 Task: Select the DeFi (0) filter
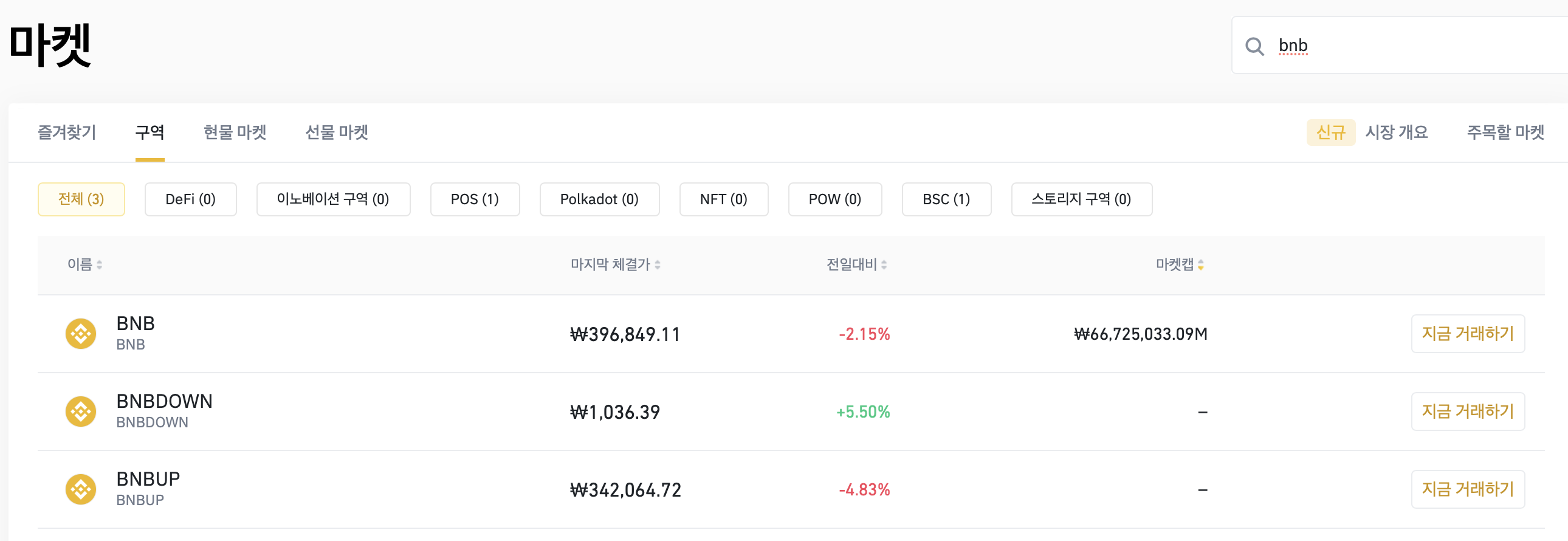pyautogui.click(x=190, y=199)
